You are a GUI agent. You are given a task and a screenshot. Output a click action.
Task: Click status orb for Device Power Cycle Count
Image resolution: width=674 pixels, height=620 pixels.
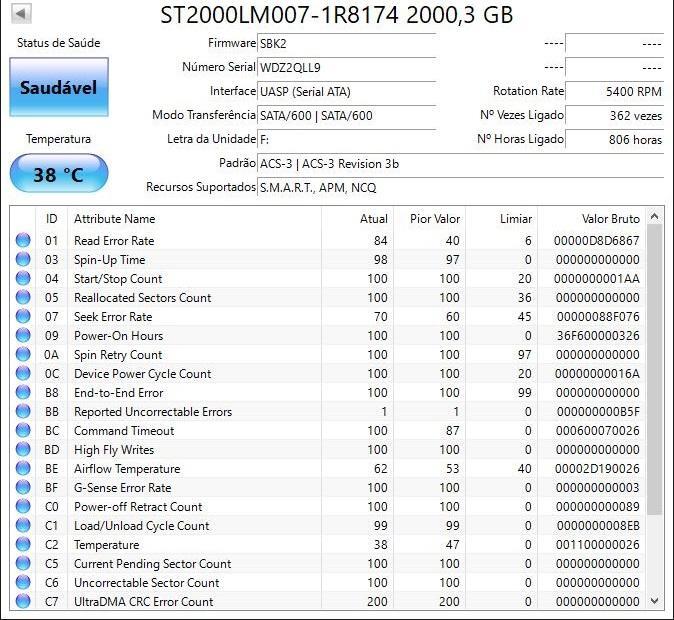(x=23, y=373)
